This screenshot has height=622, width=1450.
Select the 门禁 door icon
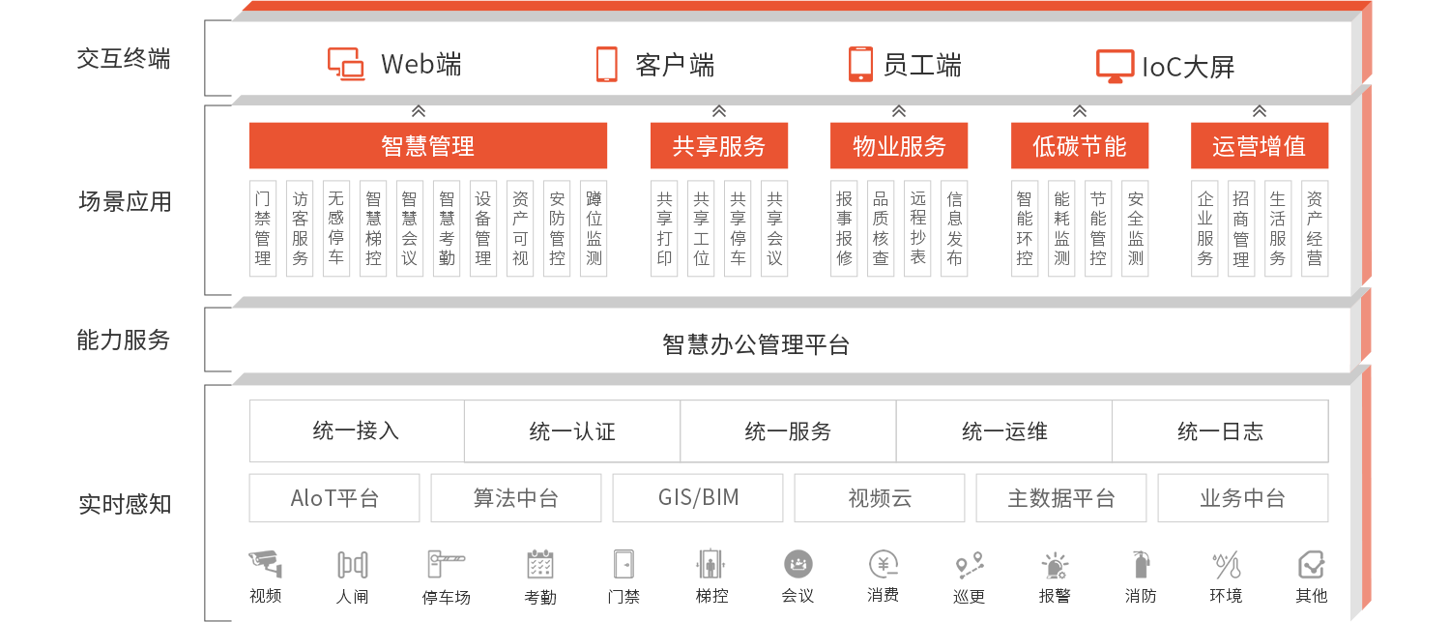[624, 564]
